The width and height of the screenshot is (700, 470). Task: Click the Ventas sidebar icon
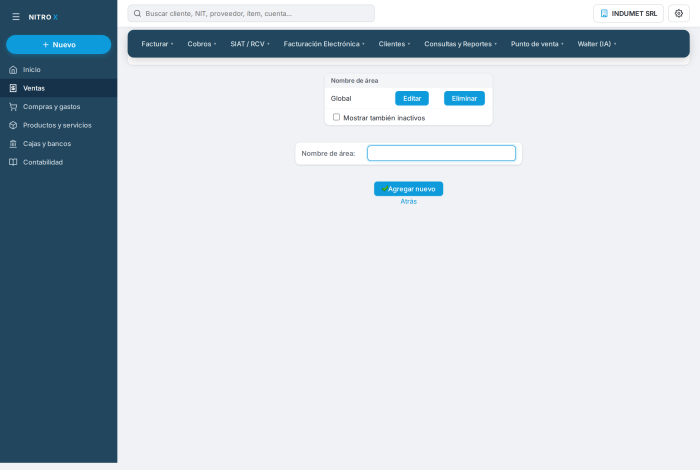coord(13,88)
